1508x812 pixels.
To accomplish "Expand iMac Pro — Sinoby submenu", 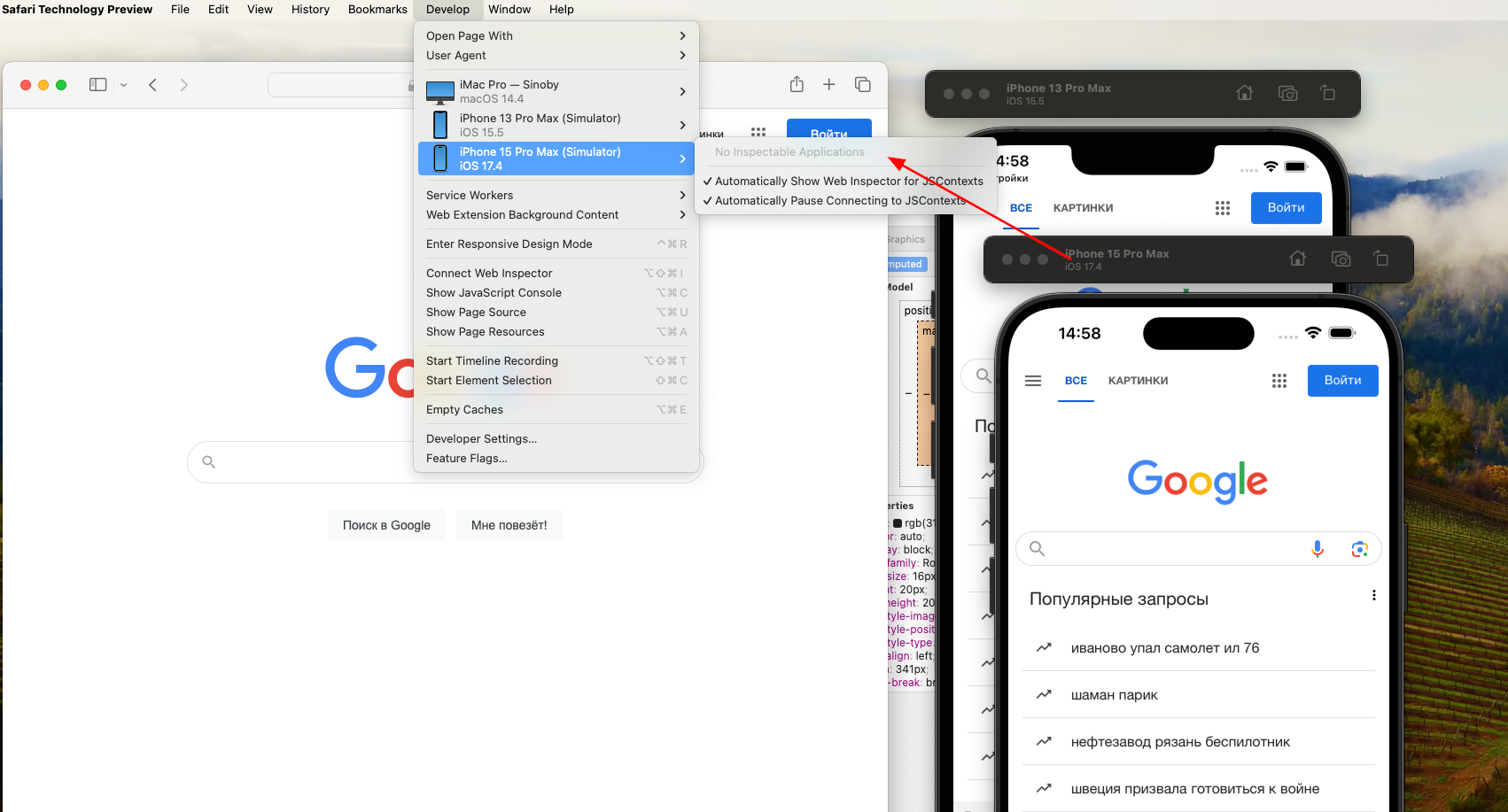I will click(556, 91).
